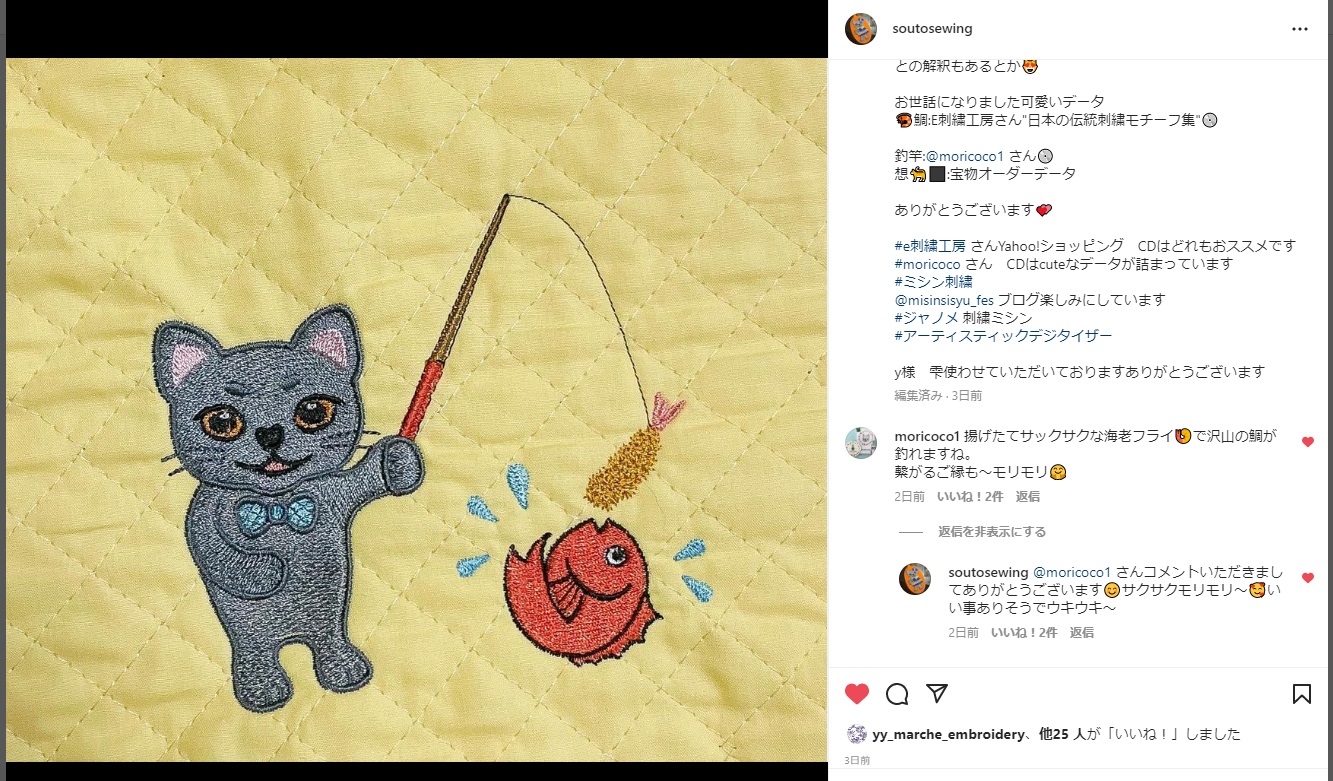1333x781 pixels.
Task: Toggle like heart on soutosewing's reply
Action: click(x=1307, y=578)
